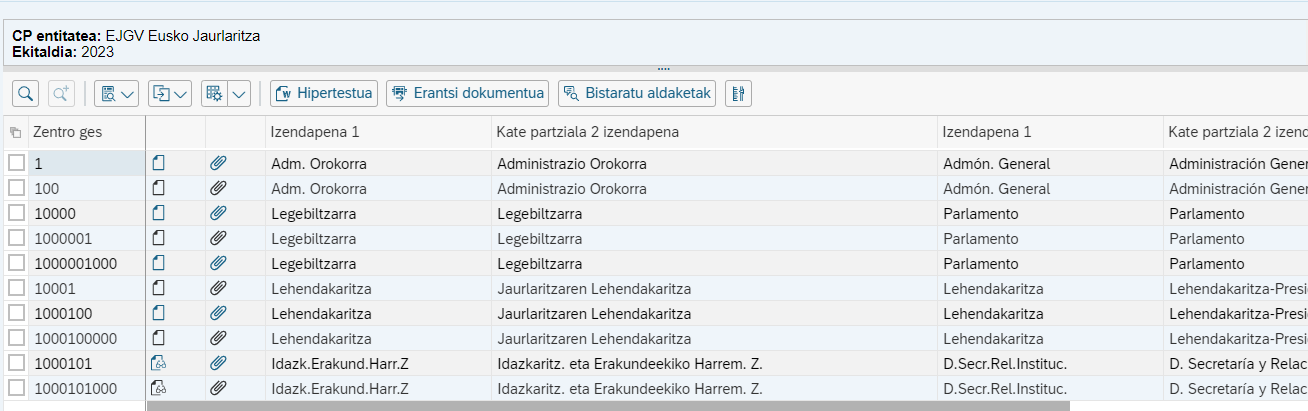Image resolution: width=1308 pixels, height=411 pixels.
Task: Click the paperclip attachment in row 1000100000
Action: coord(219,338)
